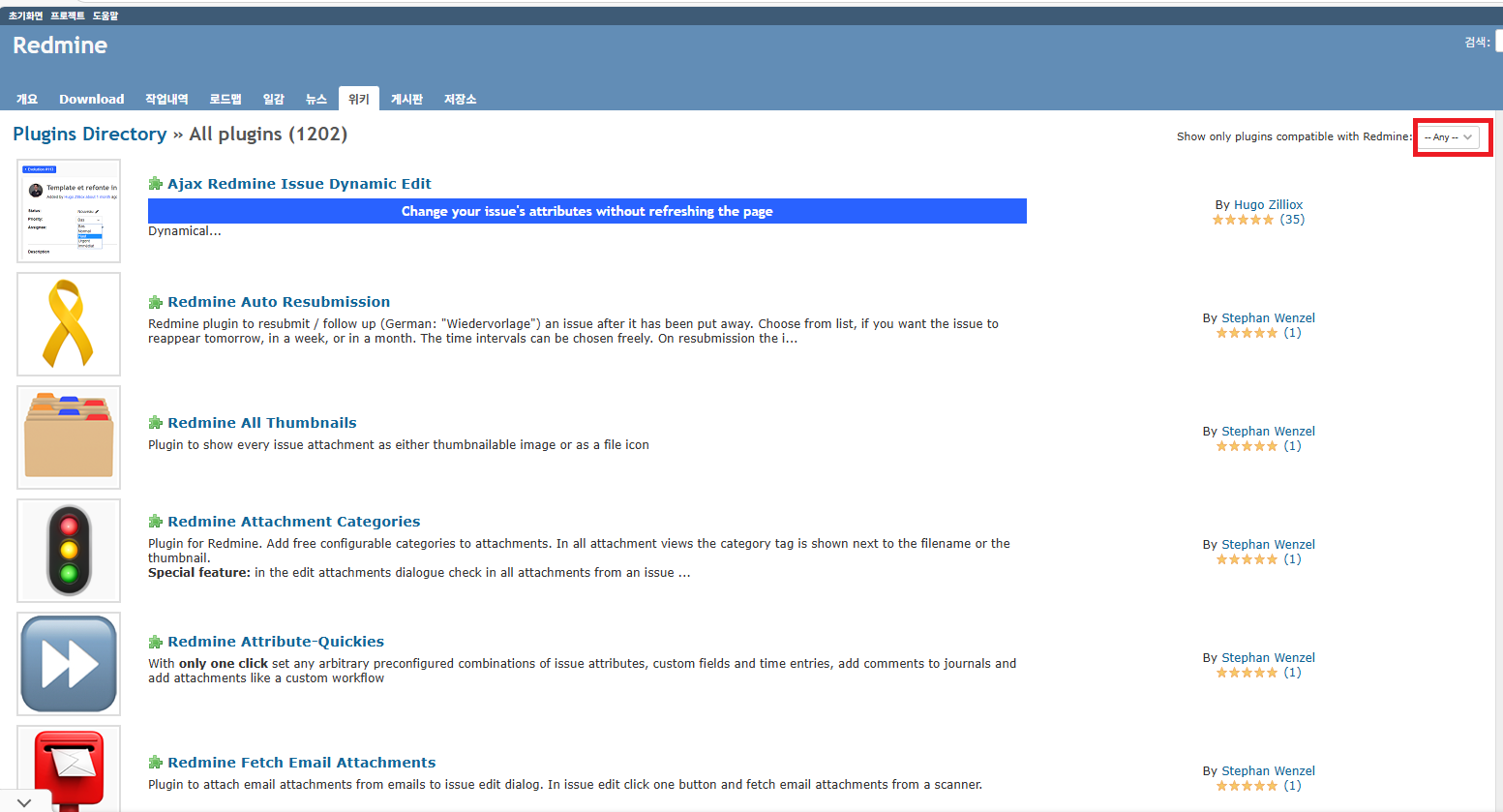Click the blue 'Change your issue's attributes' banner
The height and width of the screenshot is (812, 1503).
click(587, 211)
